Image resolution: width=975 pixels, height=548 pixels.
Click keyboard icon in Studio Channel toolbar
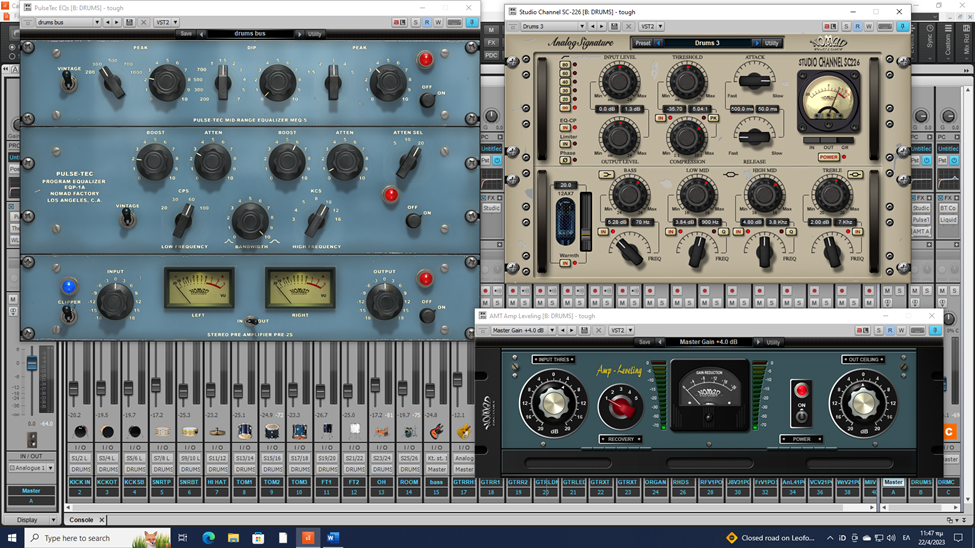click(x=884, y=27)
